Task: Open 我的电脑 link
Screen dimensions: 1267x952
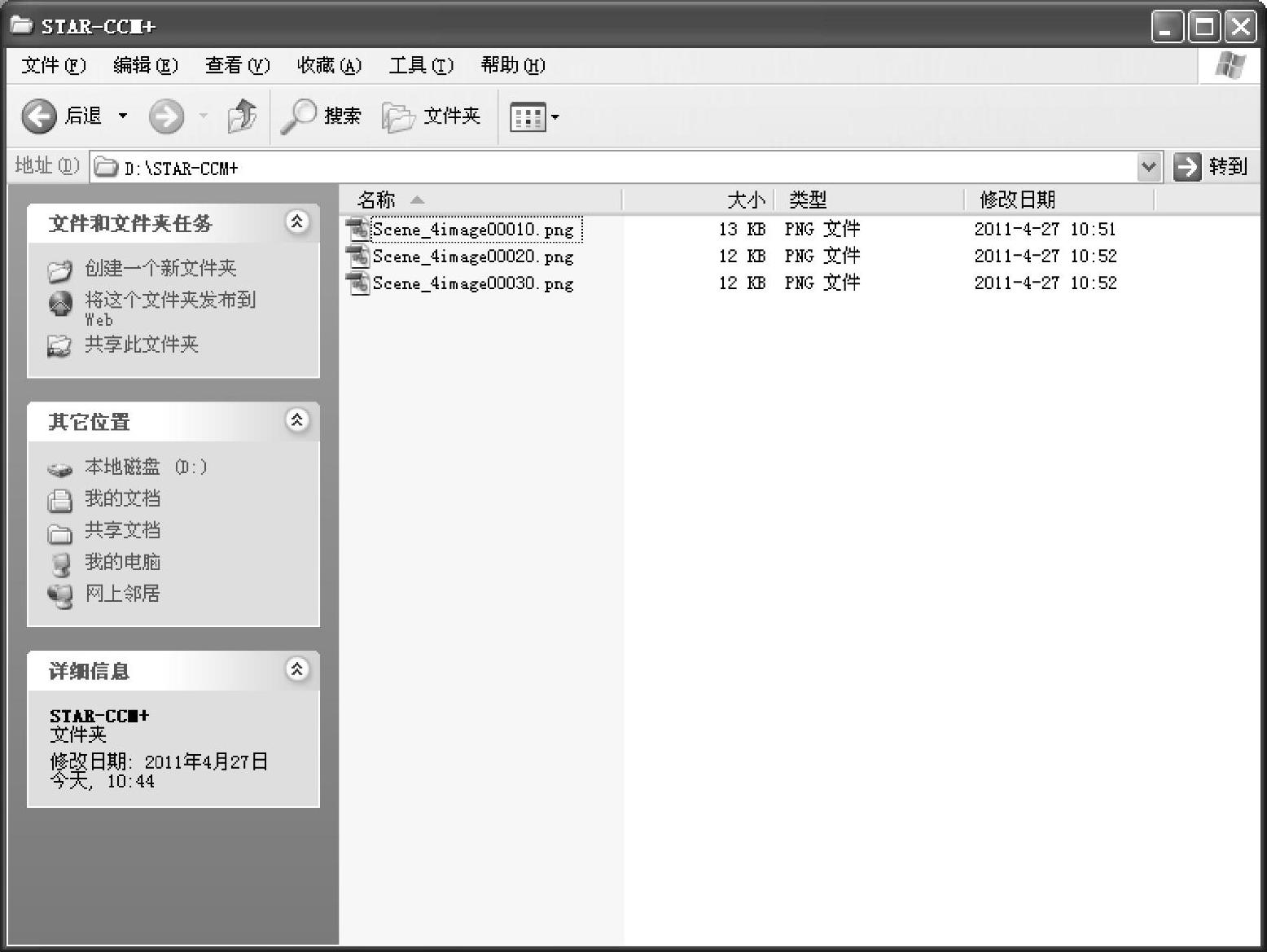Action: coord(122,562)
